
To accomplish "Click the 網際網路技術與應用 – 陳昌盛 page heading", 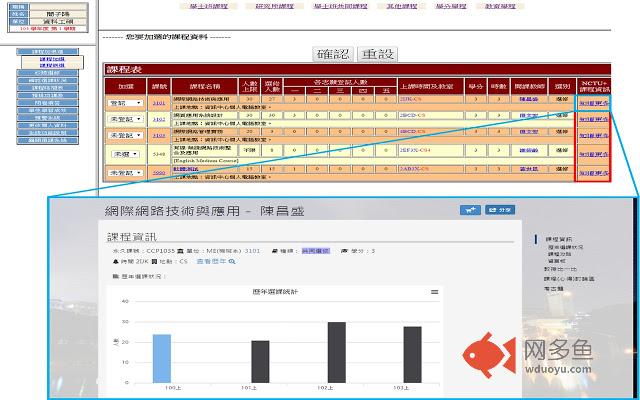I will click(204, 211).
